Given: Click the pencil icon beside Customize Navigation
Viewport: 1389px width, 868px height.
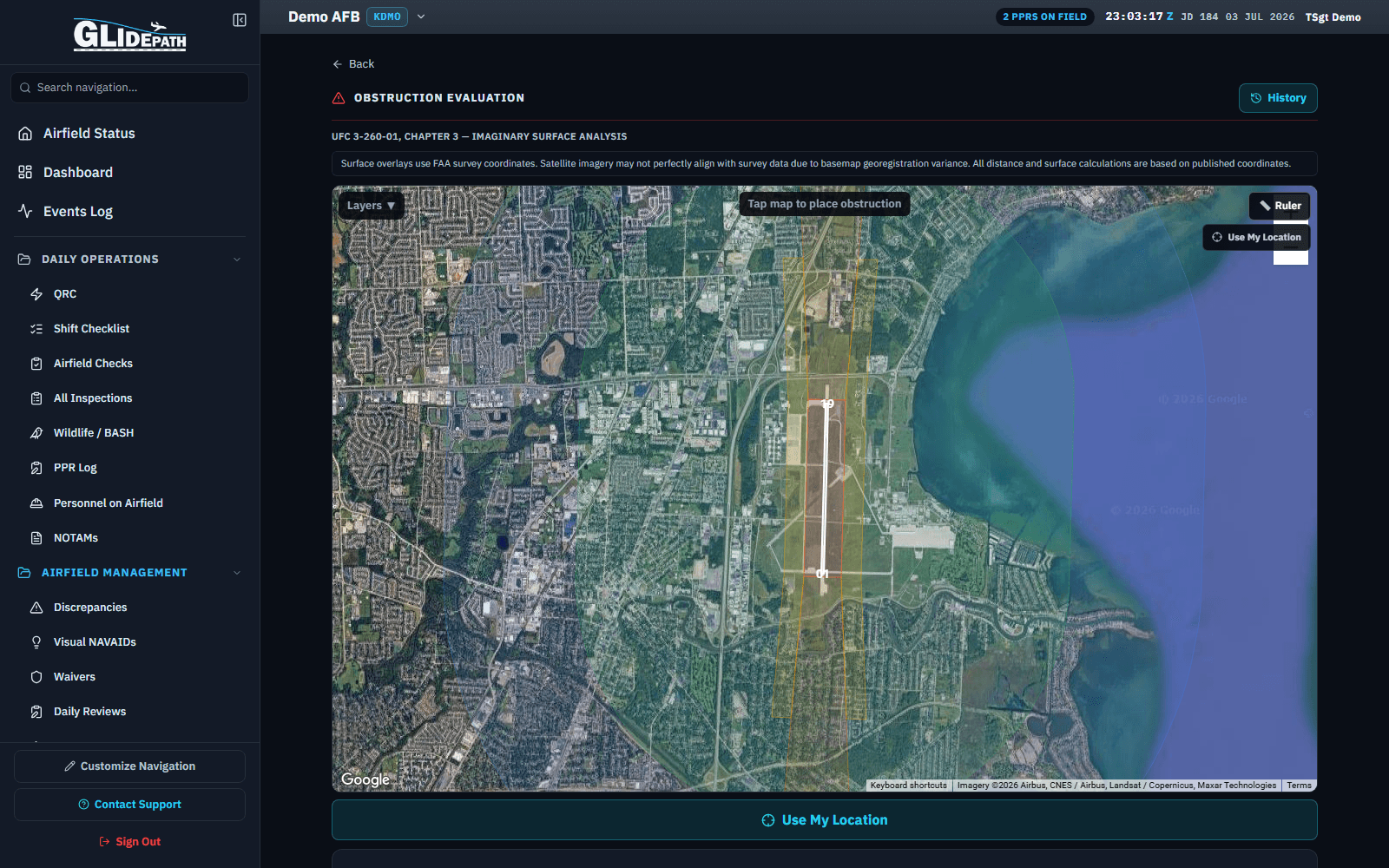Looking at the screenshot, I should click(69, 766).
